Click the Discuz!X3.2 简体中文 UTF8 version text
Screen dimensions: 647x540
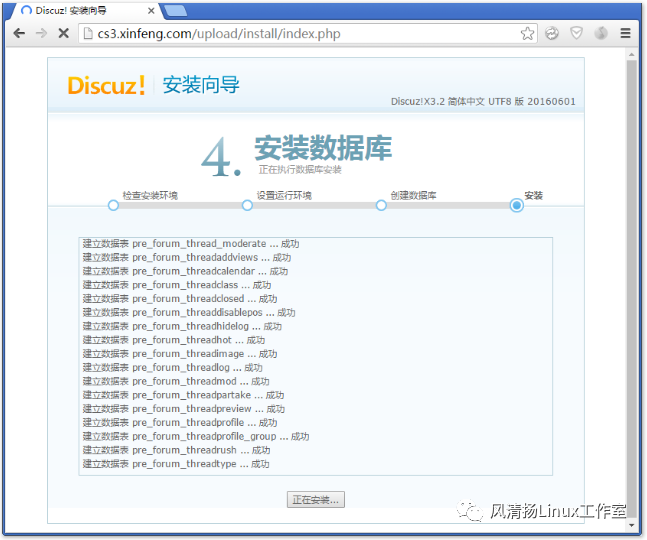483,101
